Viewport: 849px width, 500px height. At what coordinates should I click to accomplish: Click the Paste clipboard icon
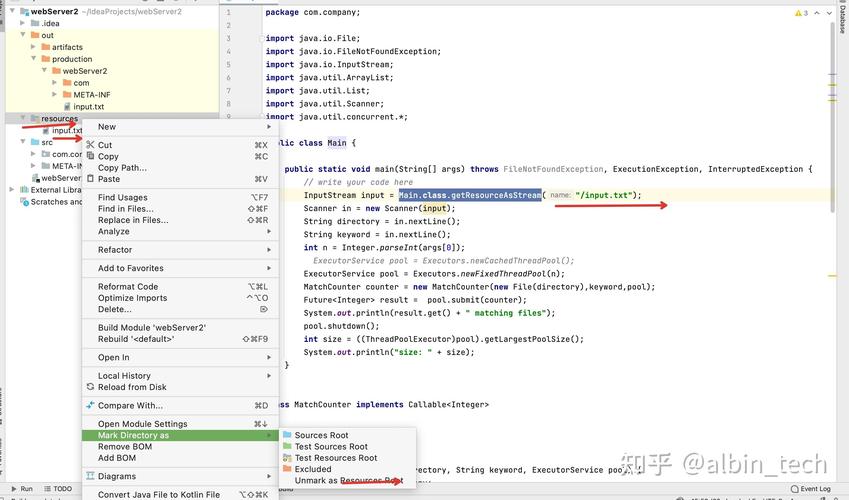[90, 178]
